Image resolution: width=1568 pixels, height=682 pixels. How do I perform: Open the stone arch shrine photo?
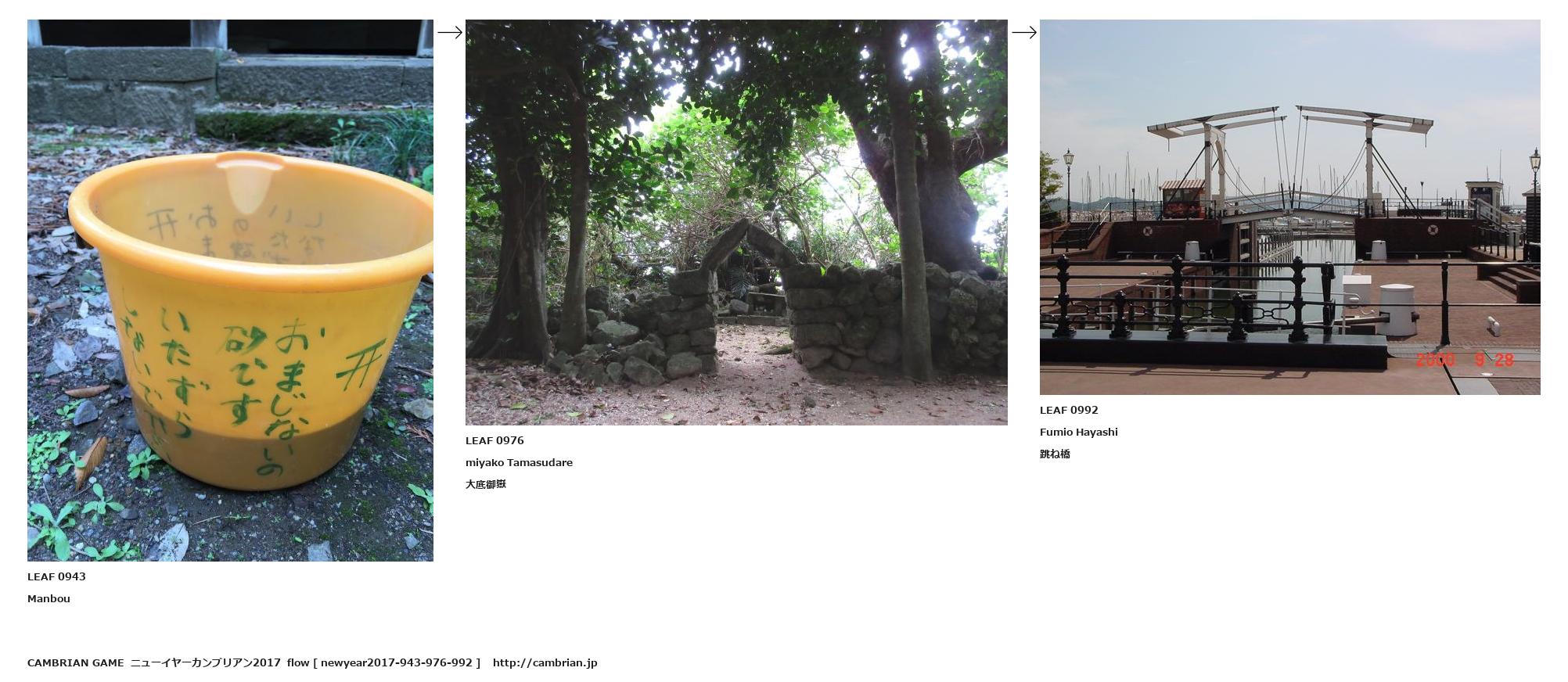pyautogui.click(x=736, y=222)
